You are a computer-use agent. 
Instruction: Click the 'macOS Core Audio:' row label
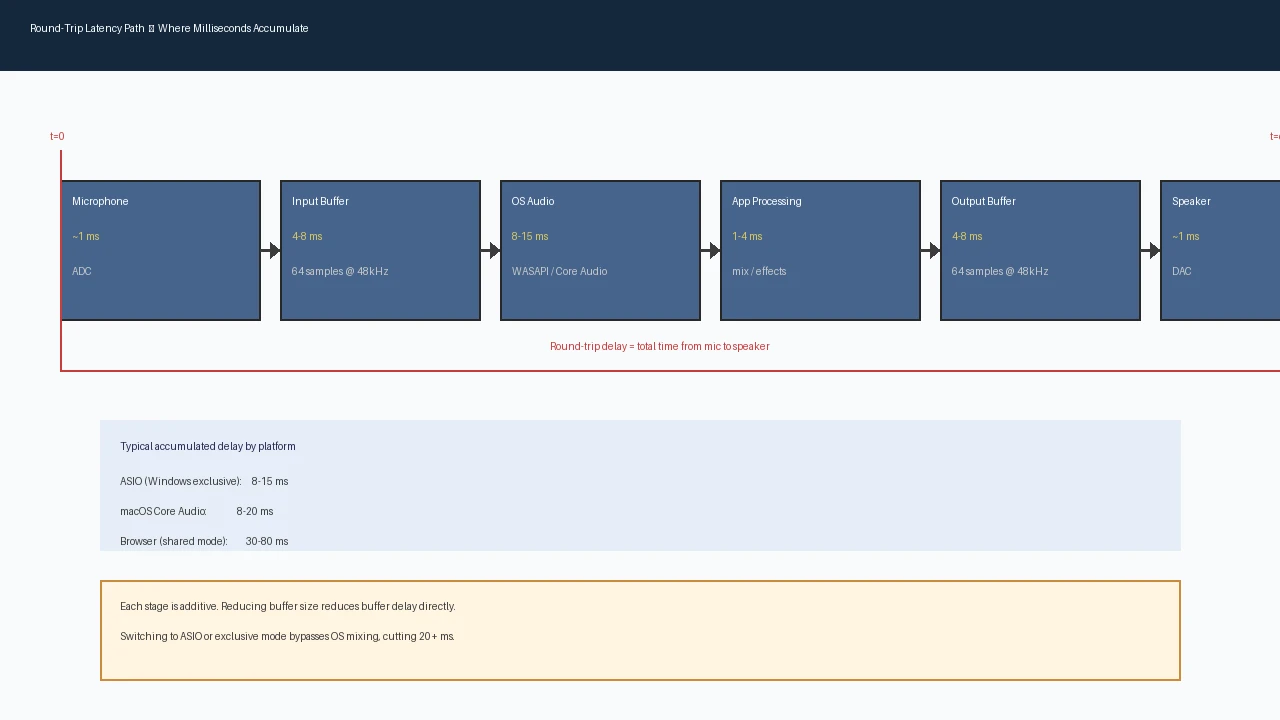tap(163, 511)
